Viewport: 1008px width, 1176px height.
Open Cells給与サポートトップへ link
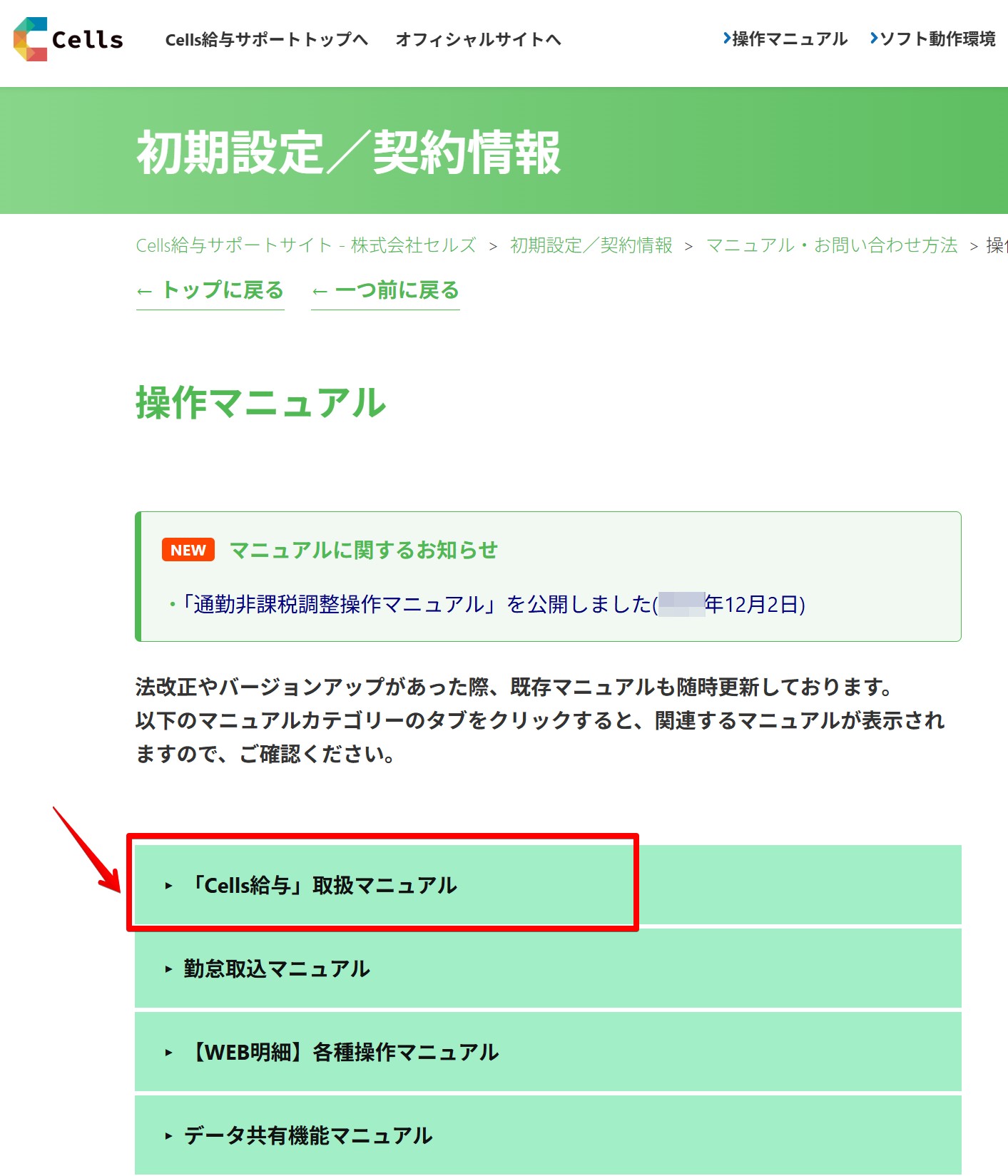click(x=267, y=39)
